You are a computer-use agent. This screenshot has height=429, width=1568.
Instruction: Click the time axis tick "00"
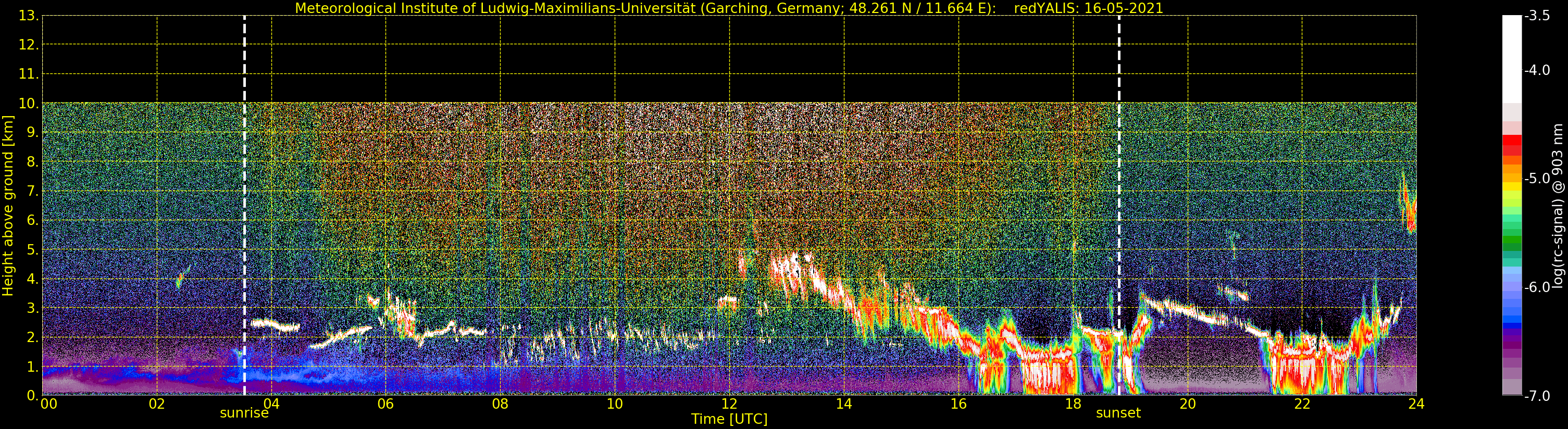coord(48,404)
